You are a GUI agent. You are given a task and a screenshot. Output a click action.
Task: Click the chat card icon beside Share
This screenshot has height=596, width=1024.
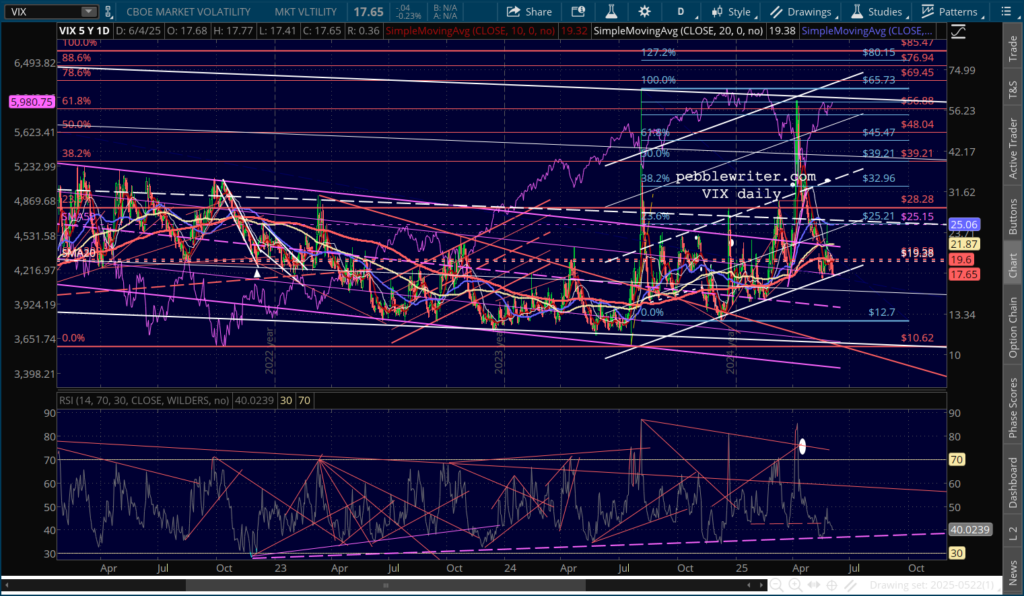click(x=576, y=12)
